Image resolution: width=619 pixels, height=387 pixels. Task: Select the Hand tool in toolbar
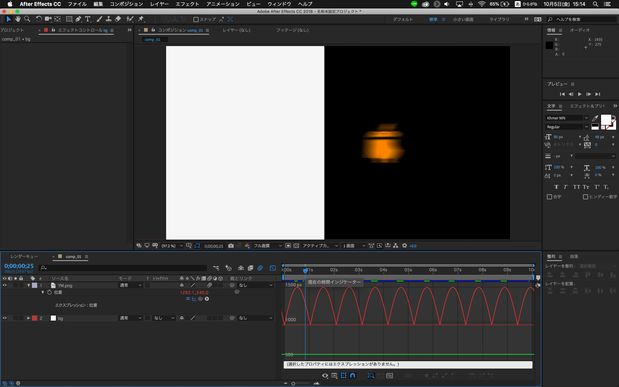click(x=18, y=19)
